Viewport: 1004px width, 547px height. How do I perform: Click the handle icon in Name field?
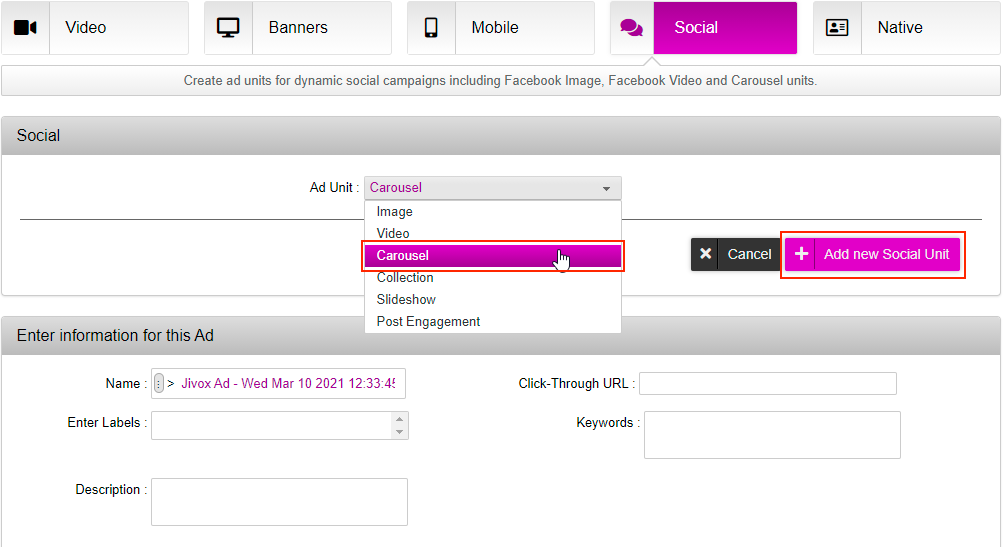tap(159, 383)
